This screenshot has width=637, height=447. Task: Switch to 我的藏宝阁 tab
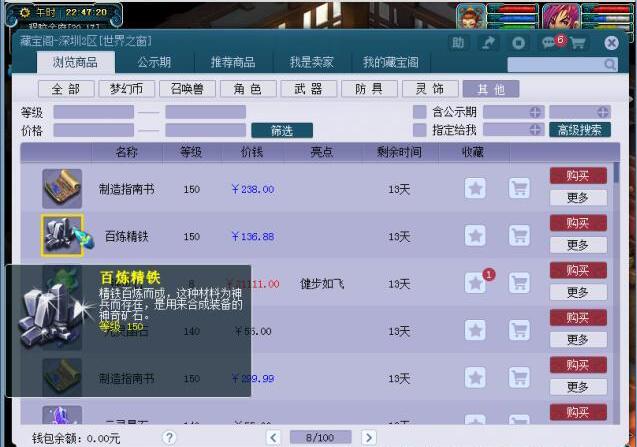(x=390, y=63)
